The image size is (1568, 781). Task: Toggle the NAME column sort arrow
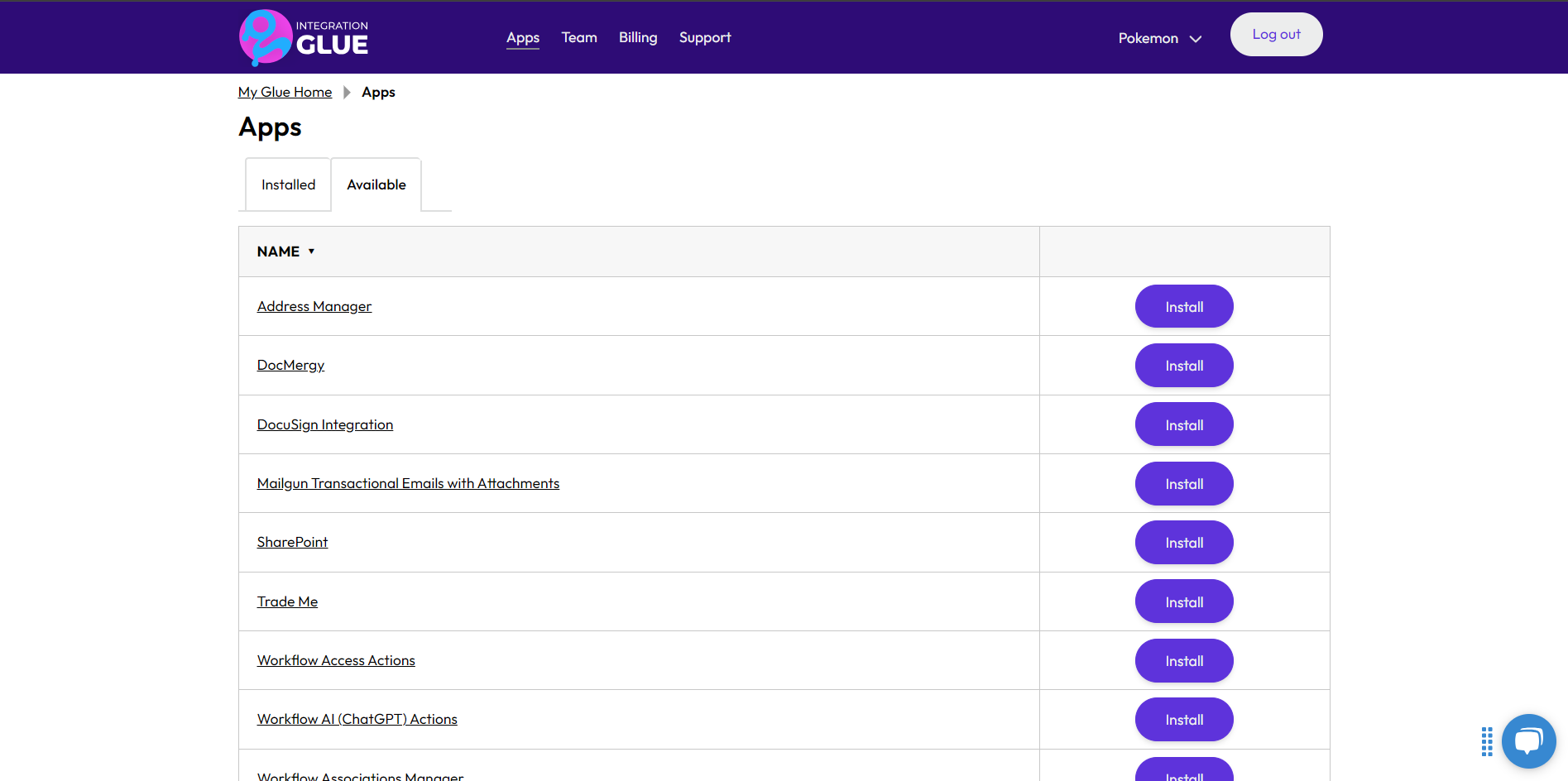[312, 251]
